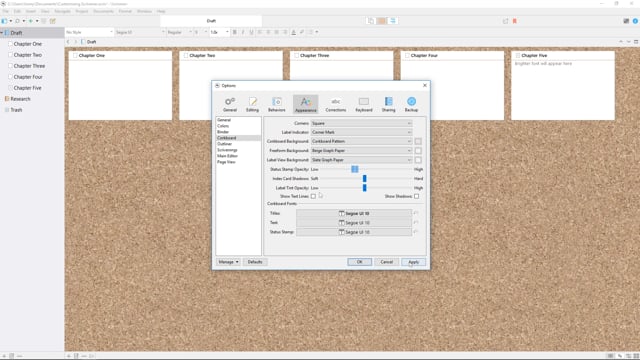Select Scrivenings in Appearance category list
This screenshot has width=640, height=360.
[227, 150]
